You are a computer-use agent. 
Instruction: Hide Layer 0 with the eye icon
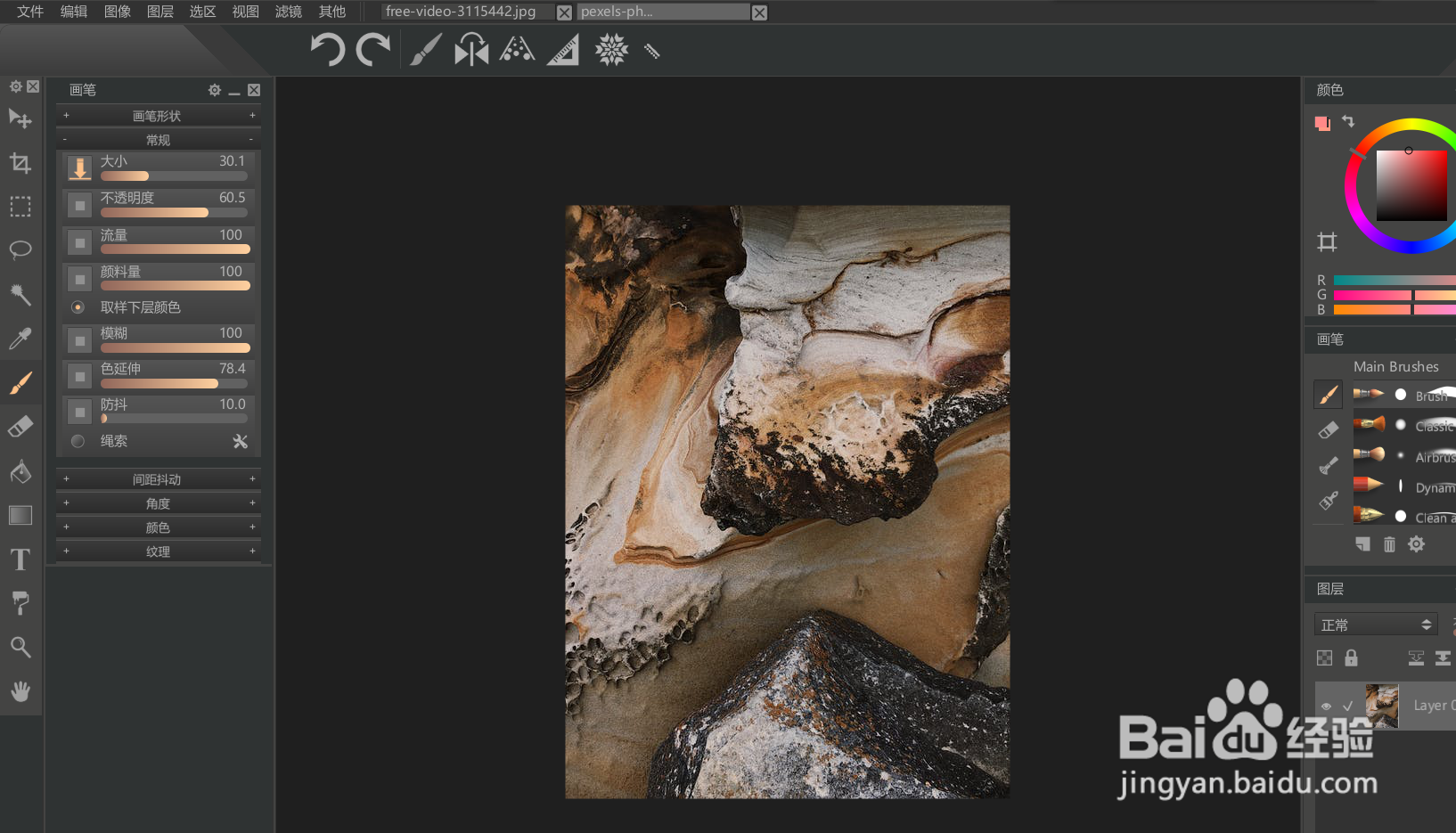pyautogui.click(x=1326, y=706)
